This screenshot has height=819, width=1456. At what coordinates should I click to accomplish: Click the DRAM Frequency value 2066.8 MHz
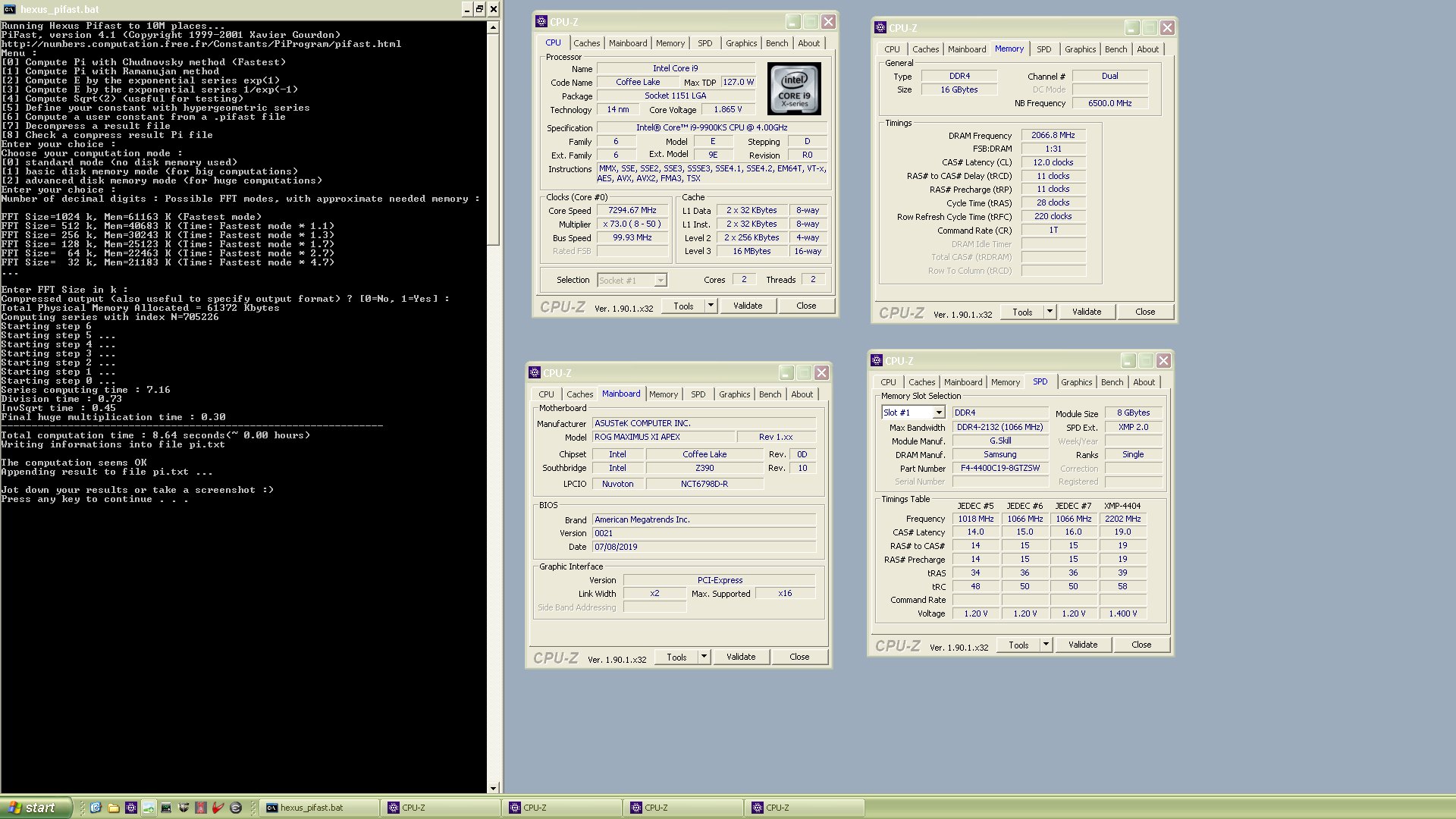(x=1053, y=135)
